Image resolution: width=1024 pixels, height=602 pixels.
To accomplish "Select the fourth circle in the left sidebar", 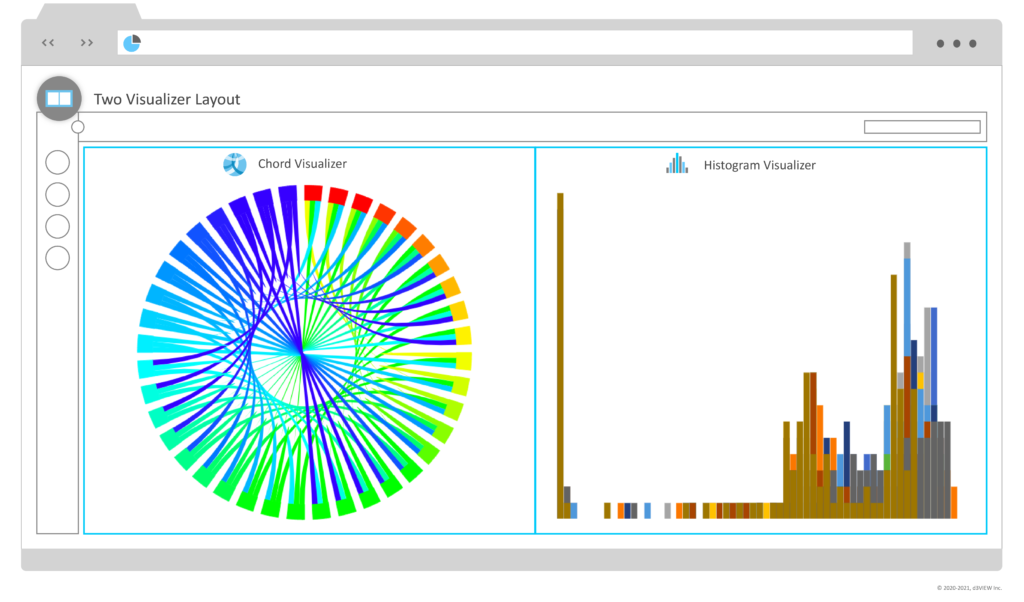I will [x=57, y=259].
